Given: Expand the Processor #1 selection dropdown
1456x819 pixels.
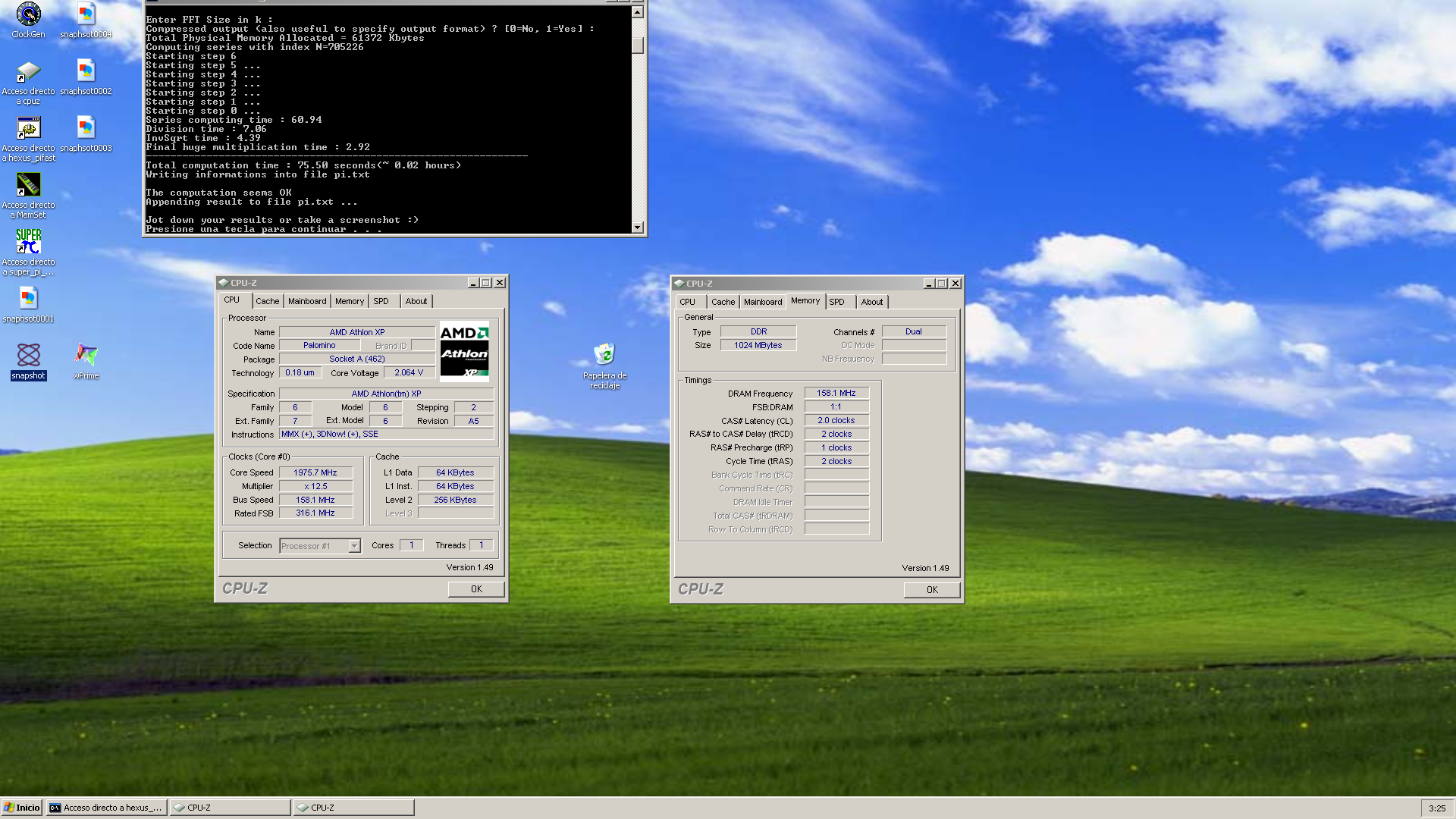Looking at the screenshot, I should pyautogui.click(x=354, y=546).
